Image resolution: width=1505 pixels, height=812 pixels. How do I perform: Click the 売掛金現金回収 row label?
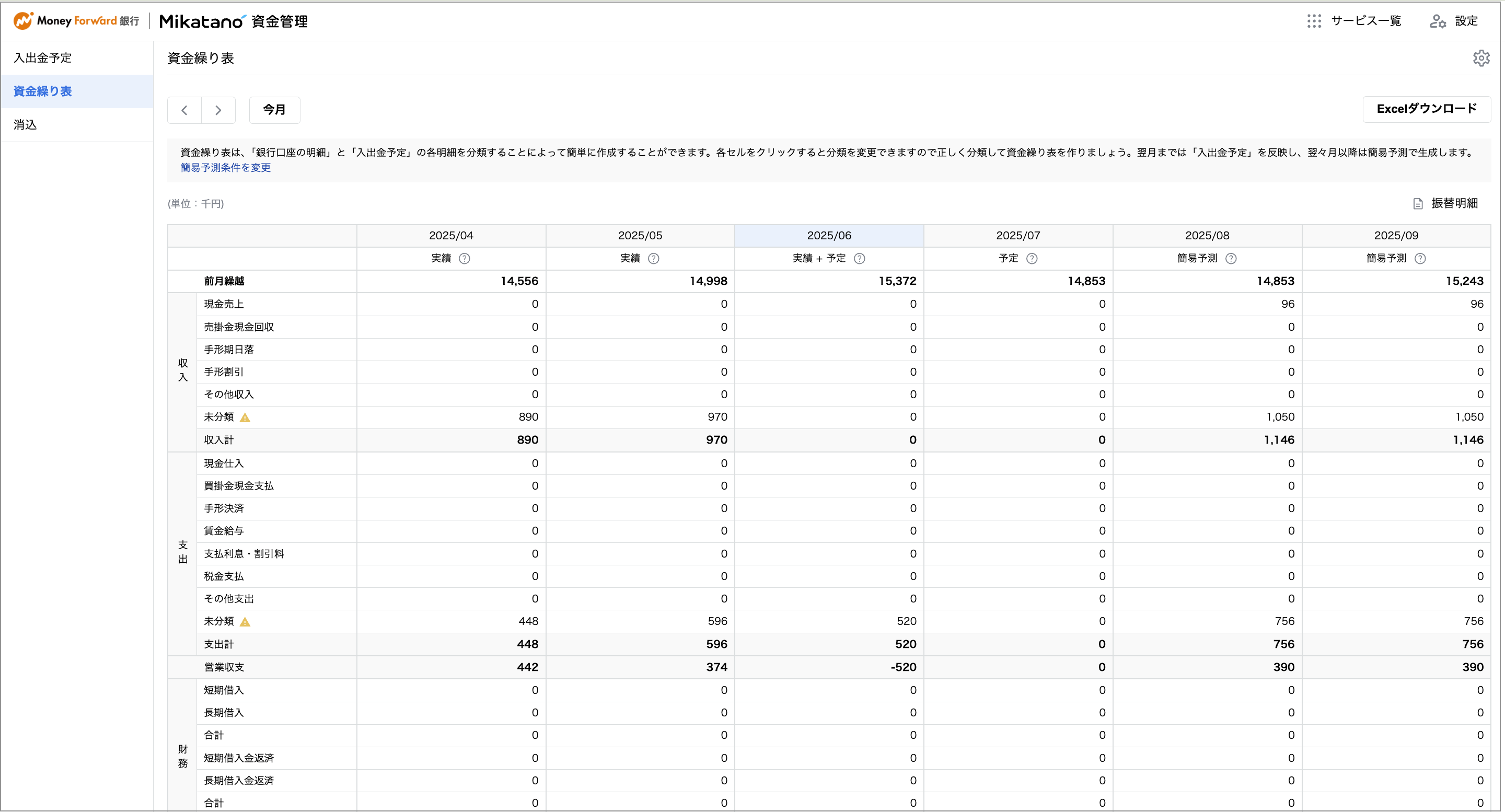239,327
